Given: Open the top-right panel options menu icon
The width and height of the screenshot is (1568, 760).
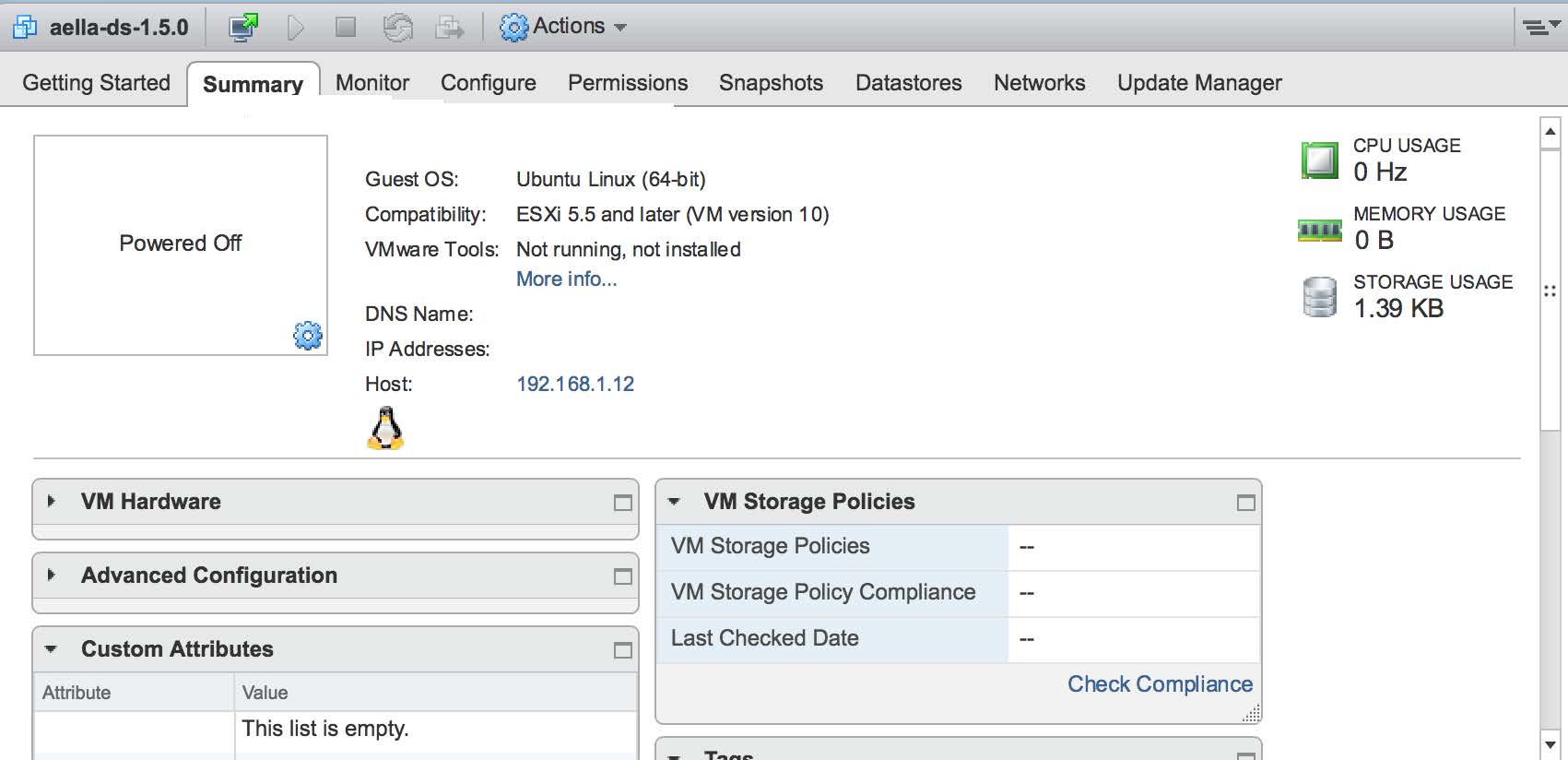Looking at the screenshot, I should coord(1536,28).
